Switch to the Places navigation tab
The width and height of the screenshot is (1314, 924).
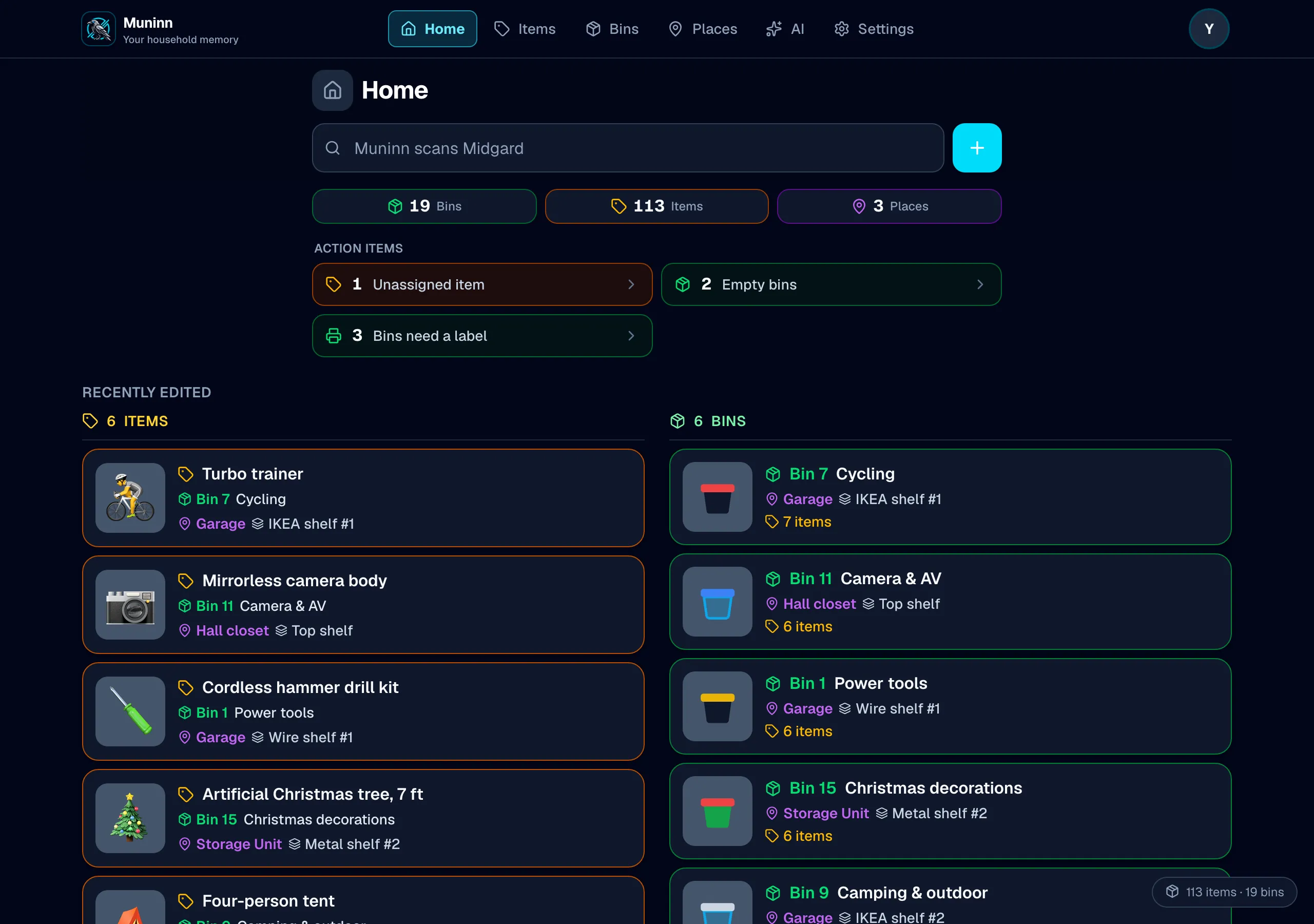coord(703,29)
